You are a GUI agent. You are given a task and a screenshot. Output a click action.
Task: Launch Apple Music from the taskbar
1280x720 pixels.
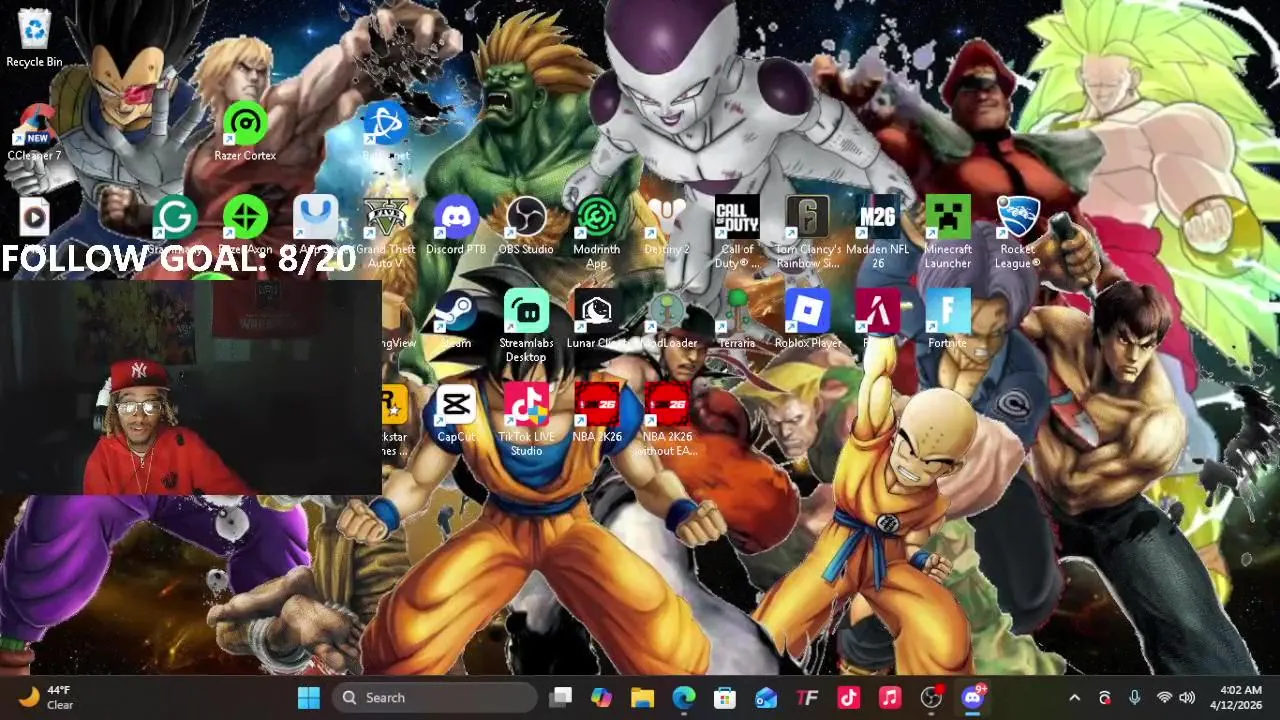[889, 698]
